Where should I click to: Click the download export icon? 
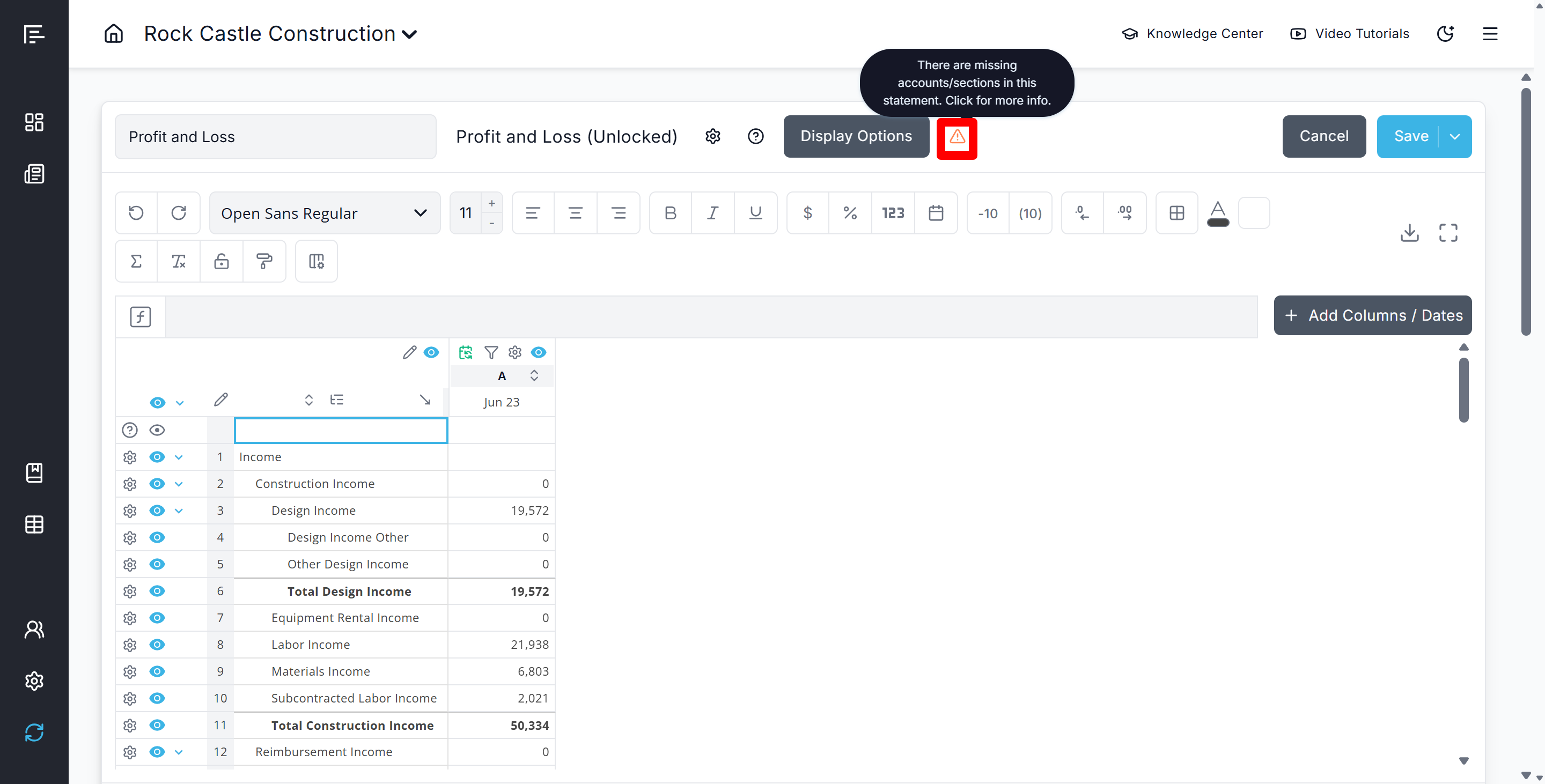pos(1409,233)
